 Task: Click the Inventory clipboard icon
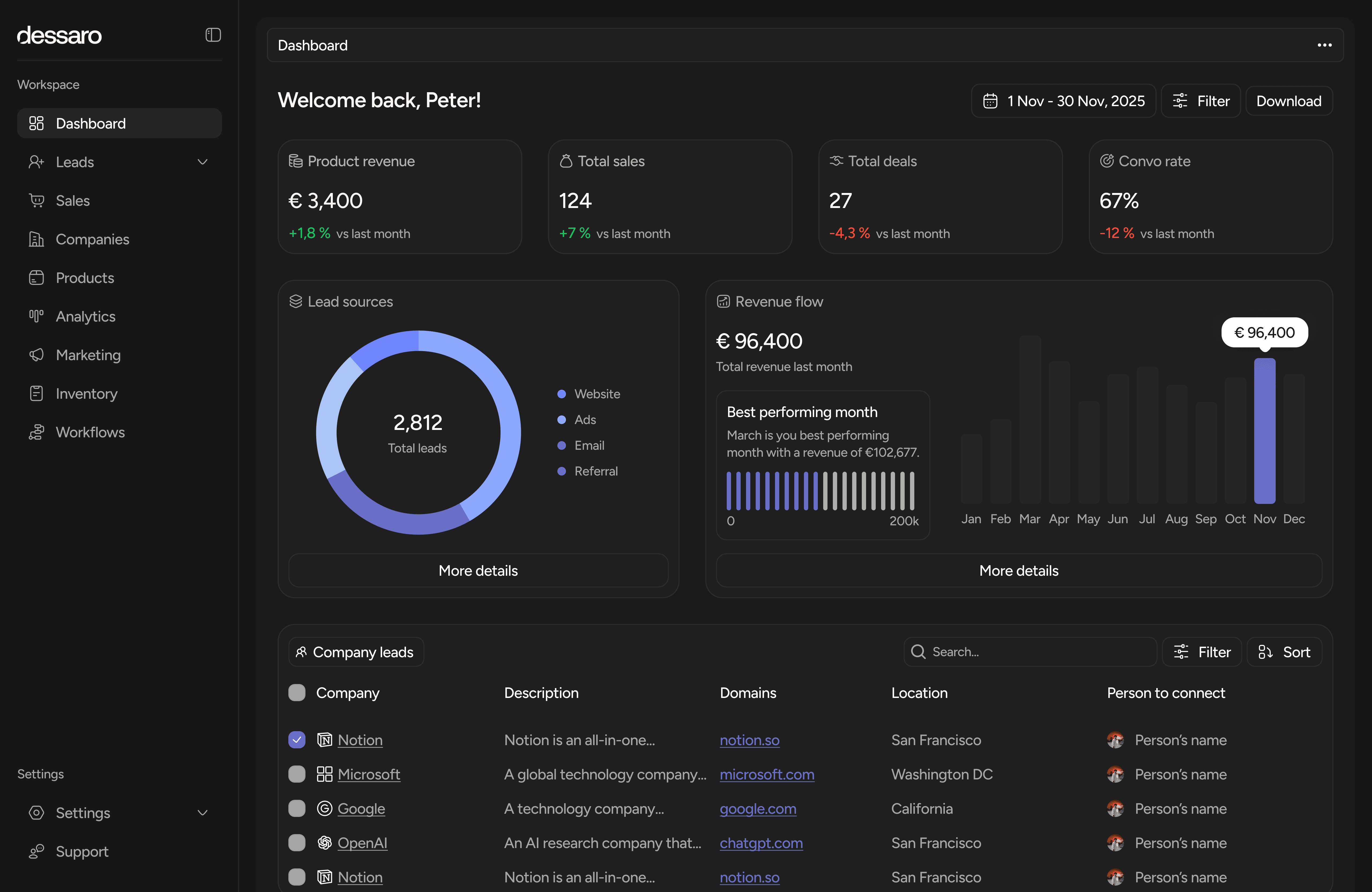36,393
